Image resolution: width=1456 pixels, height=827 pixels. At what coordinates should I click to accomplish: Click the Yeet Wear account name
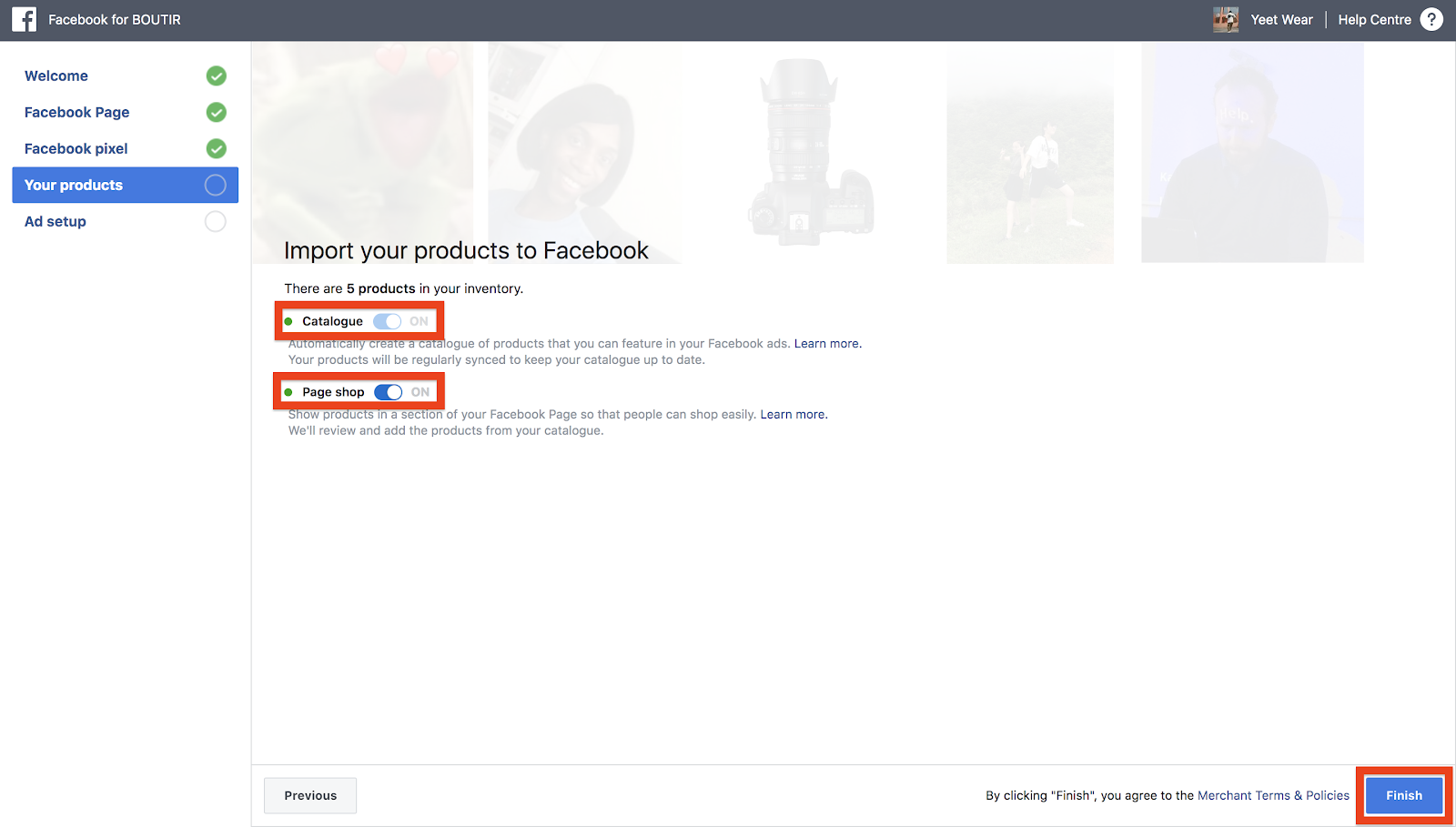(x=1281, y=19)
